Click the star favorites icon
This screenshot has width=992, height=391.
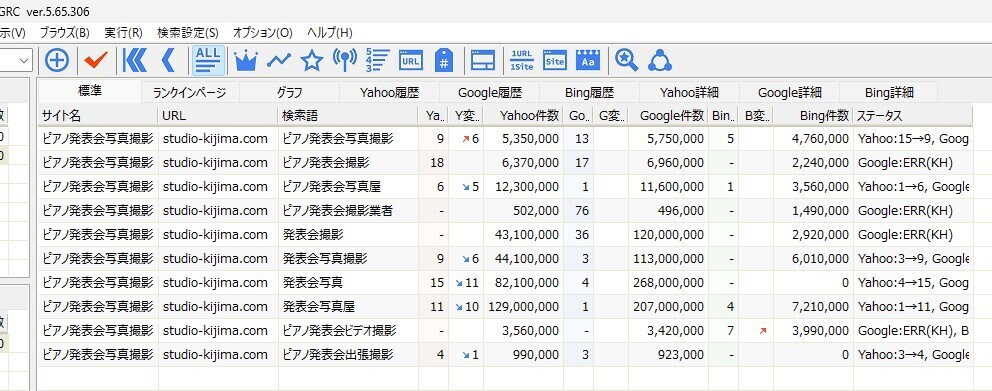(312, 61)
